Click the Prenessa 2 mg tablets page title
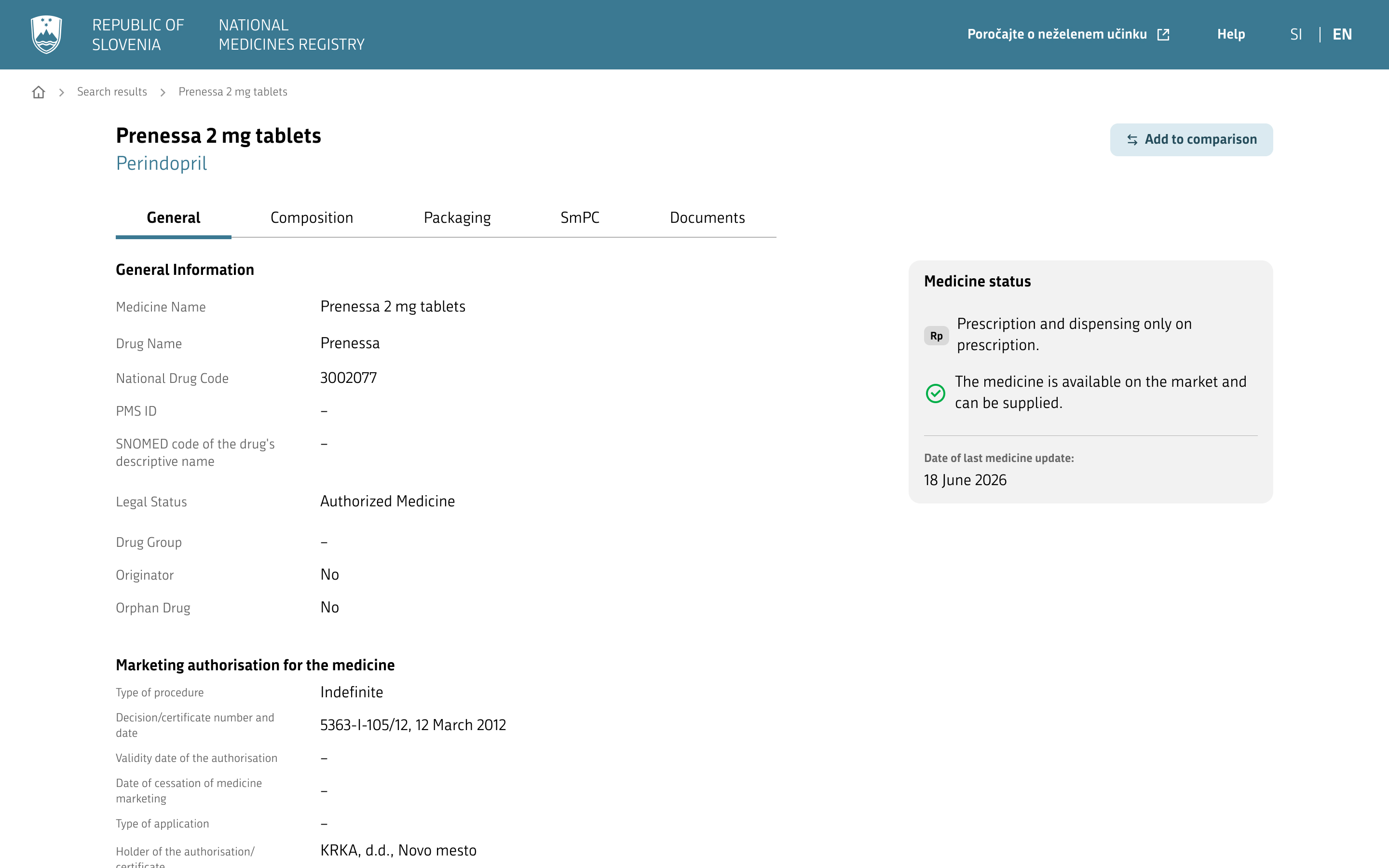This screenshot has width=1389, height=868. click(x=218, y=136)
